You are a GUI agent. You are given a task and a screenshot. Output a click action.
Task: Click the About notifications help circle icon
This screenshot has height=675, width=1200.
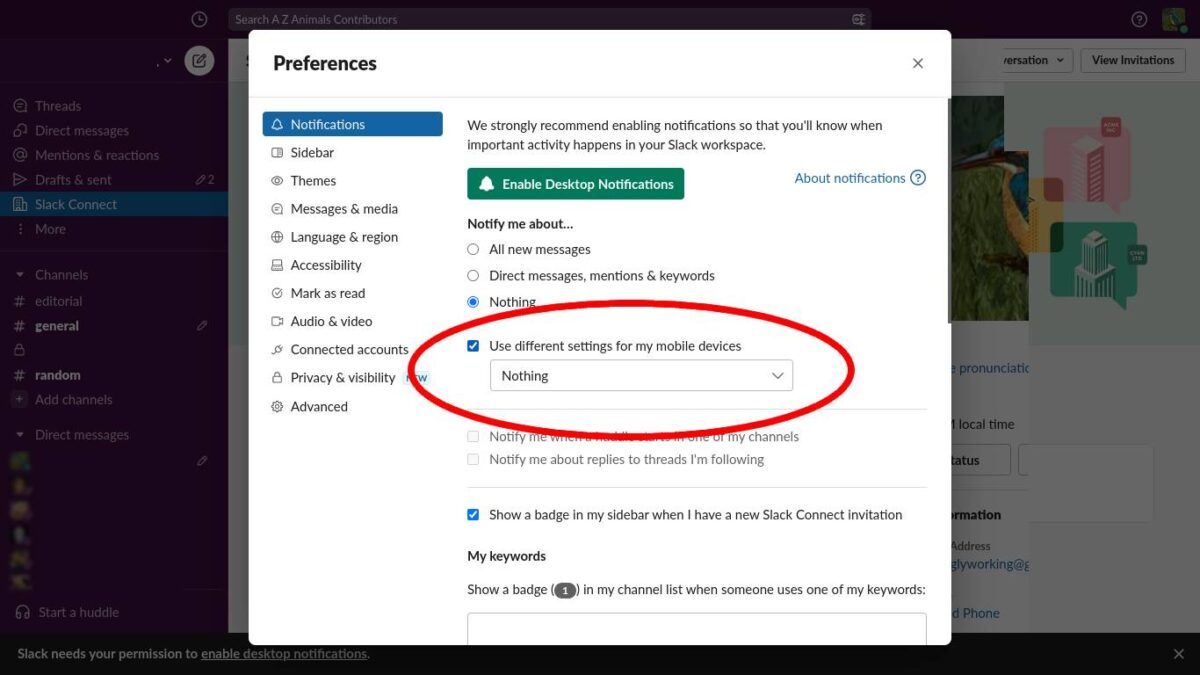point(918,178)
